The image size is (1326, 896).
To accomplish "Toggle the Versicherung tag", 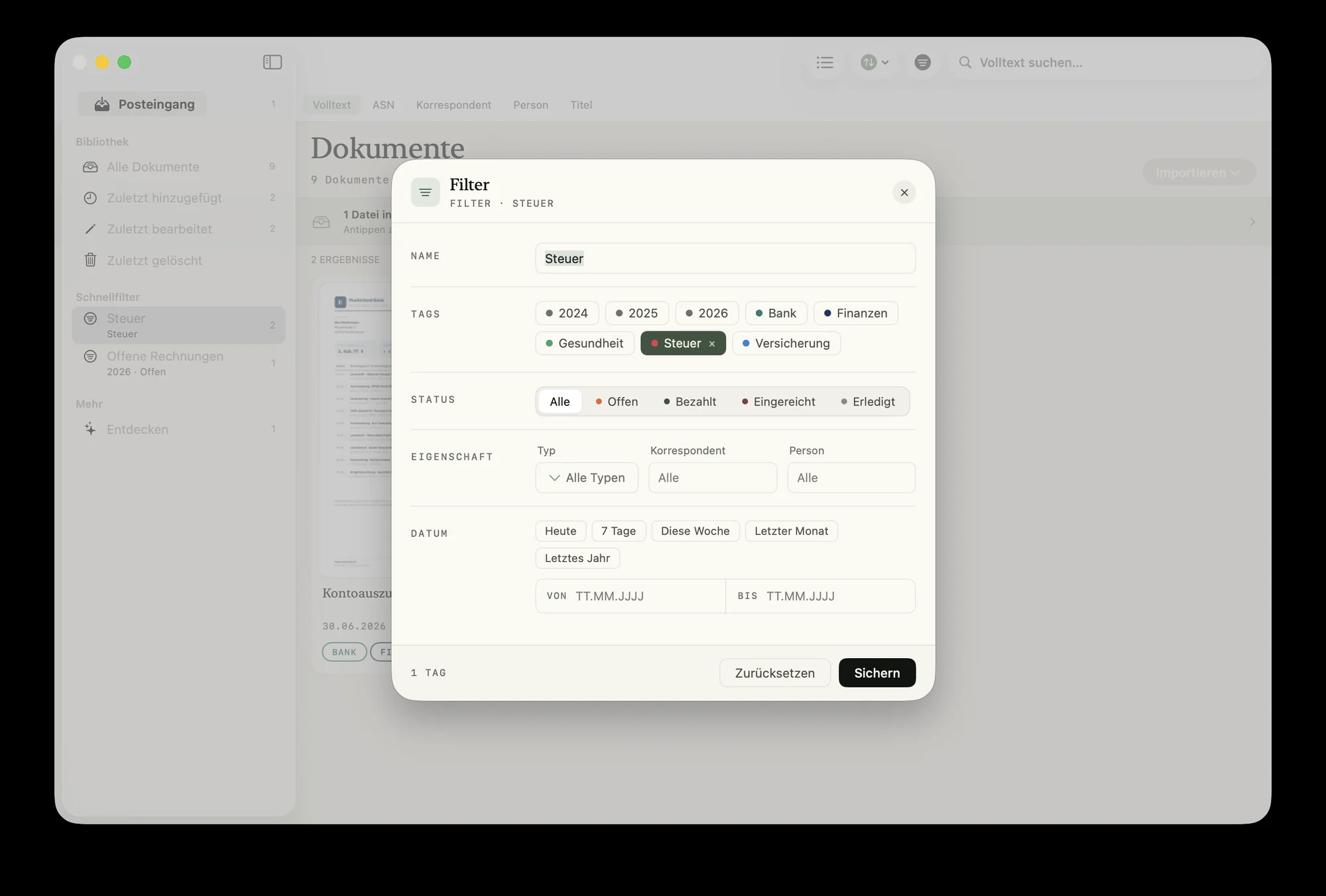I will tap(786, 343).
